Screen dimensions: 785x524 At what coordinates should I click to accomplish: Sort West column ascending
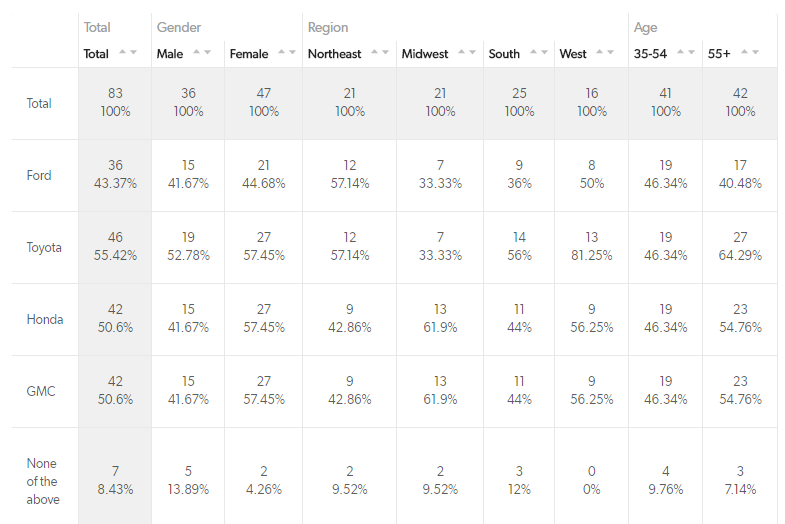599,52
